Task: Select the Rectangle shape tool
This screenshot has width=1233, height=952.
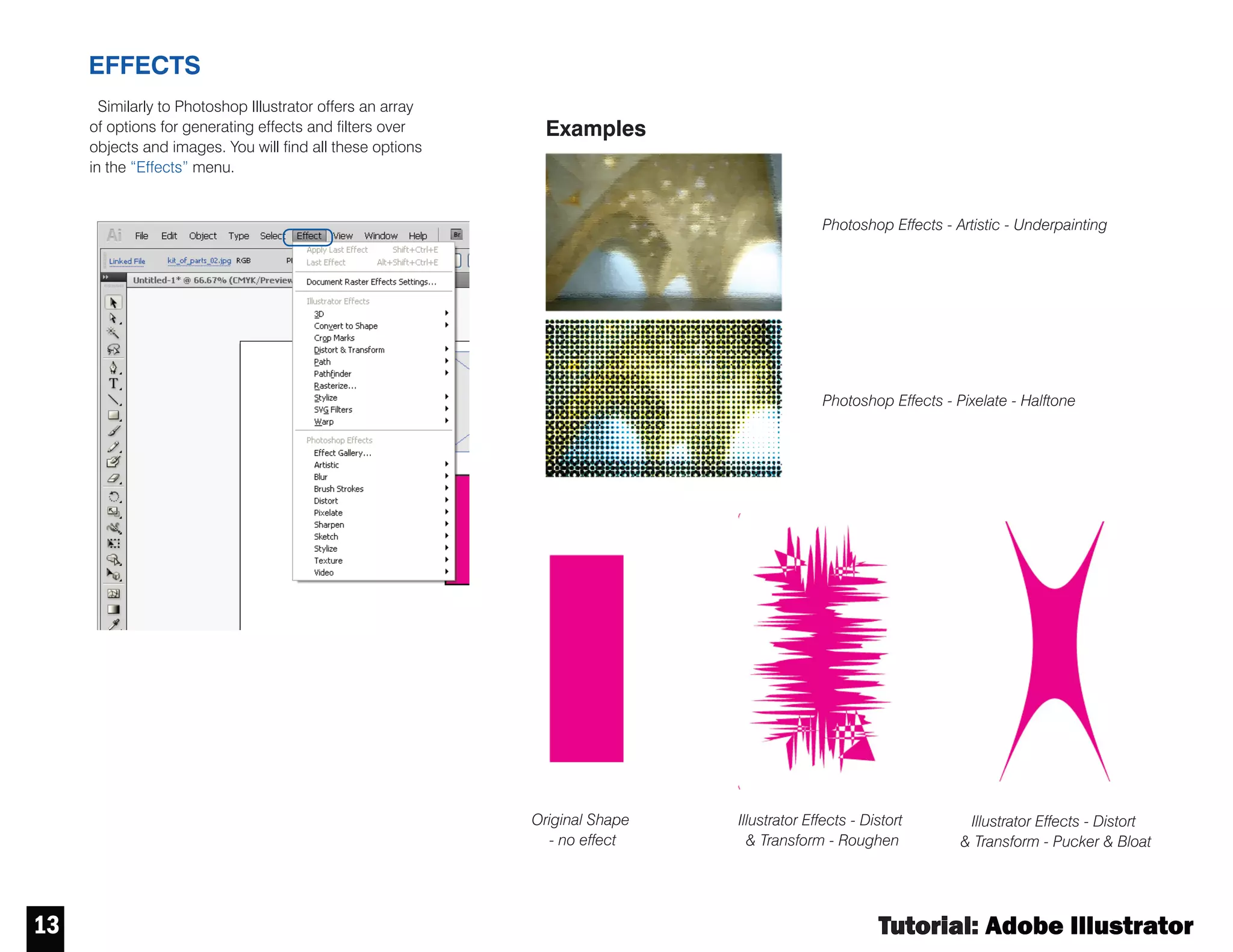Action: 113,415
